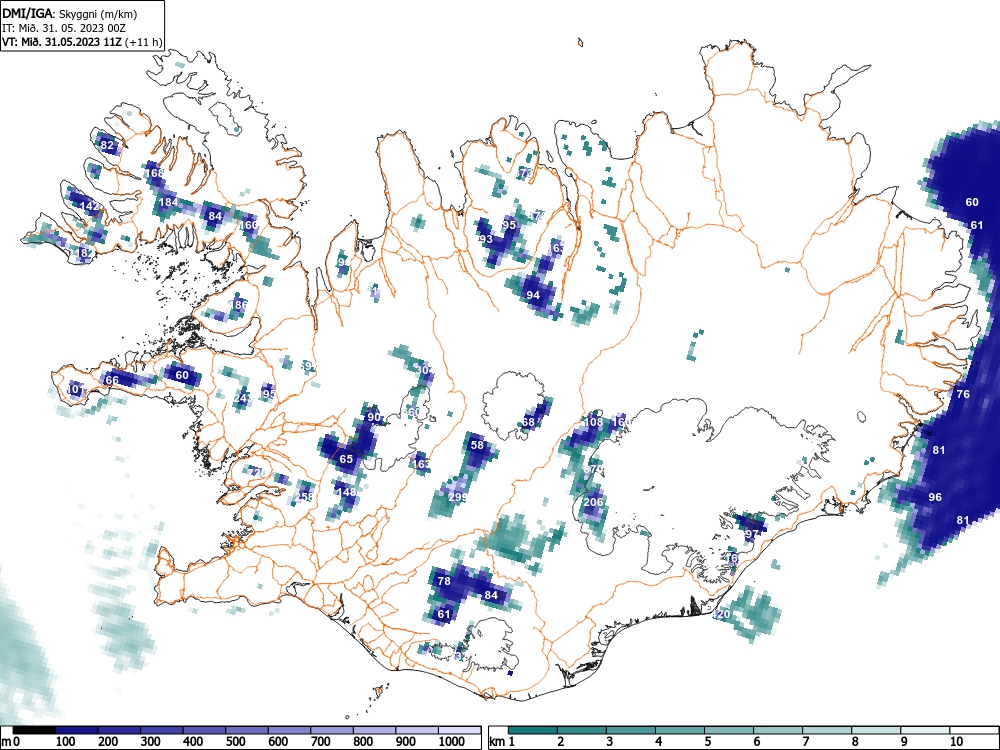Click the VT: Mið. 31.05.2023 11Z valid time
1000x750 pixels.
pos(63,42)
